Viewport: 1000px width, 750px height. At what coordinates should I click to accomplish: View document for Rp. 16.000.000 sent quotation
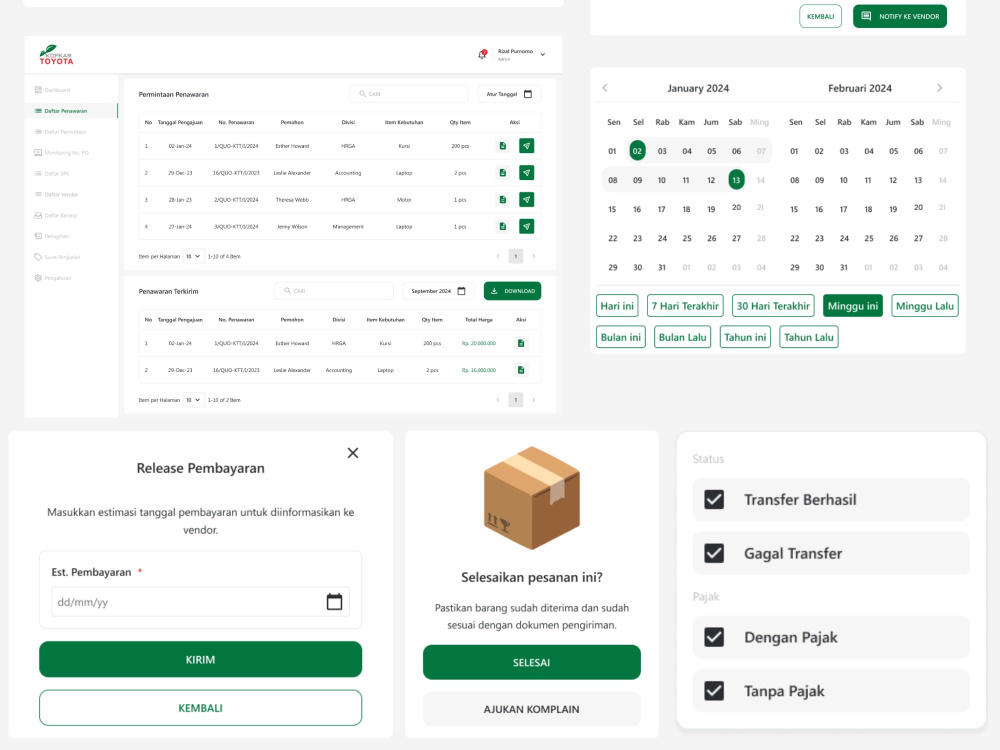521,370
